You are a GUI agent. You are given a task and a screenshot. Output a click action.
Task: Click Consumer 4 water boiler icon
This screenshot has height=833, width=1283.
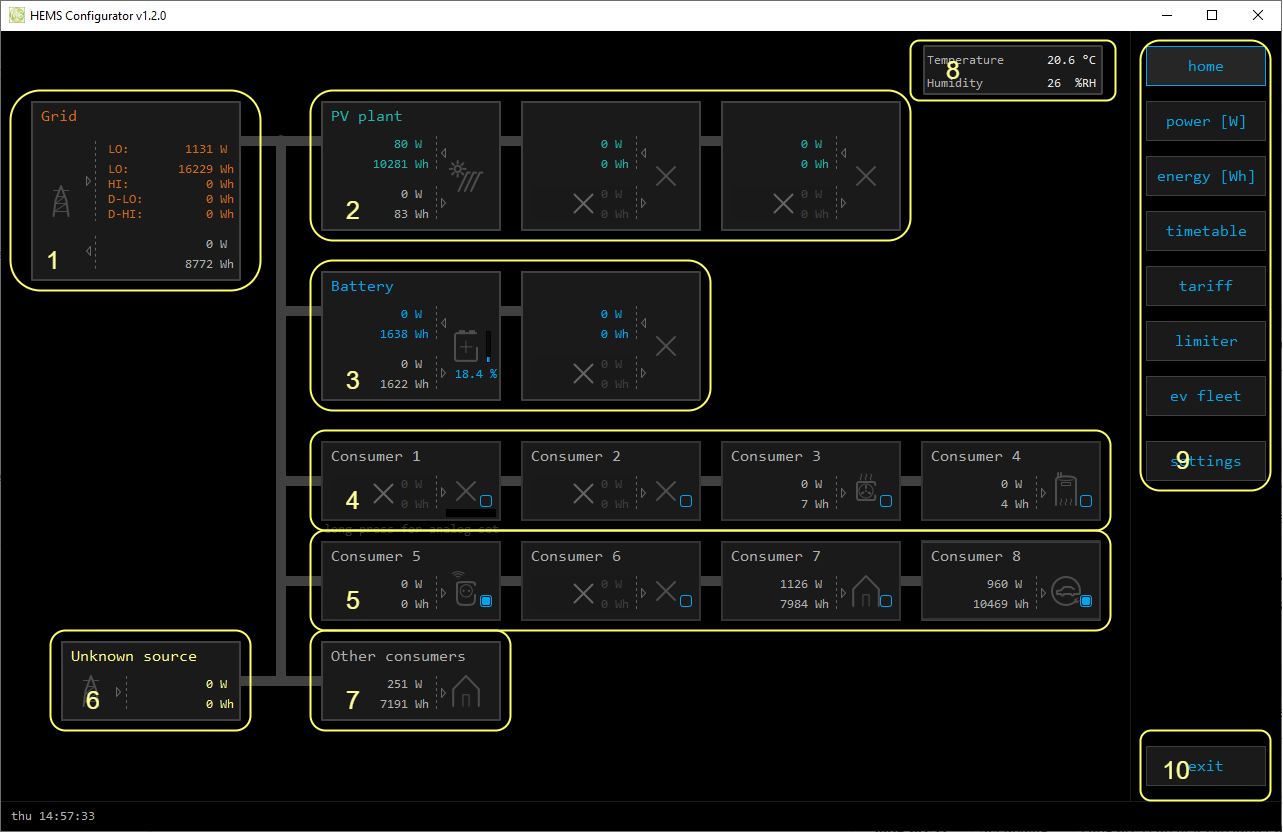coord(1065,490)
